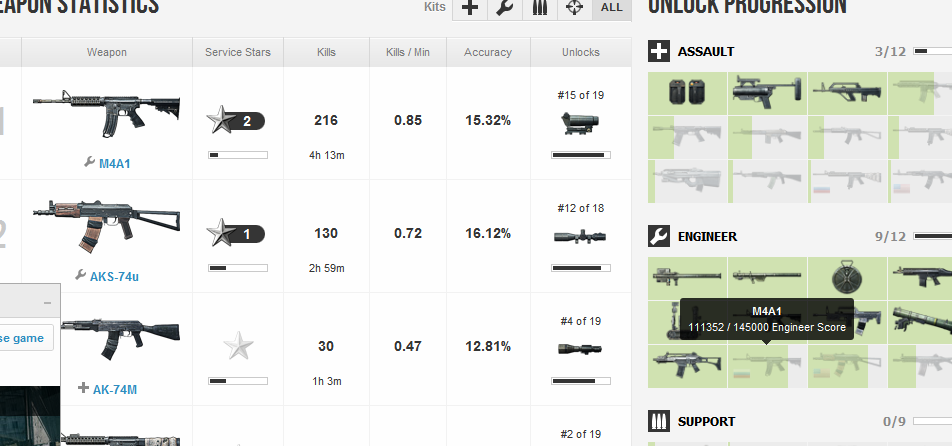Select Engineer anti-tank mine unlock tile

848,278
